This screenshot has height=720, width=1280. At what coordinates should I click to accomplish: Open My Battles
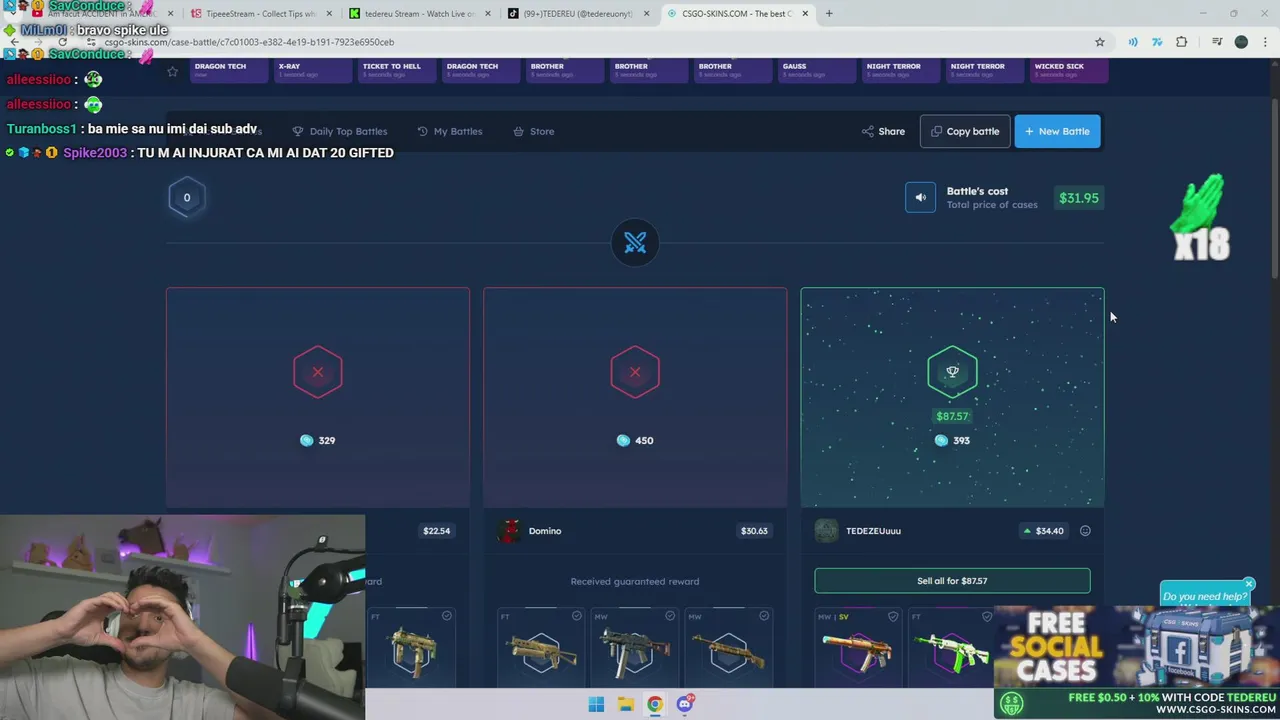tap(450, 131)
